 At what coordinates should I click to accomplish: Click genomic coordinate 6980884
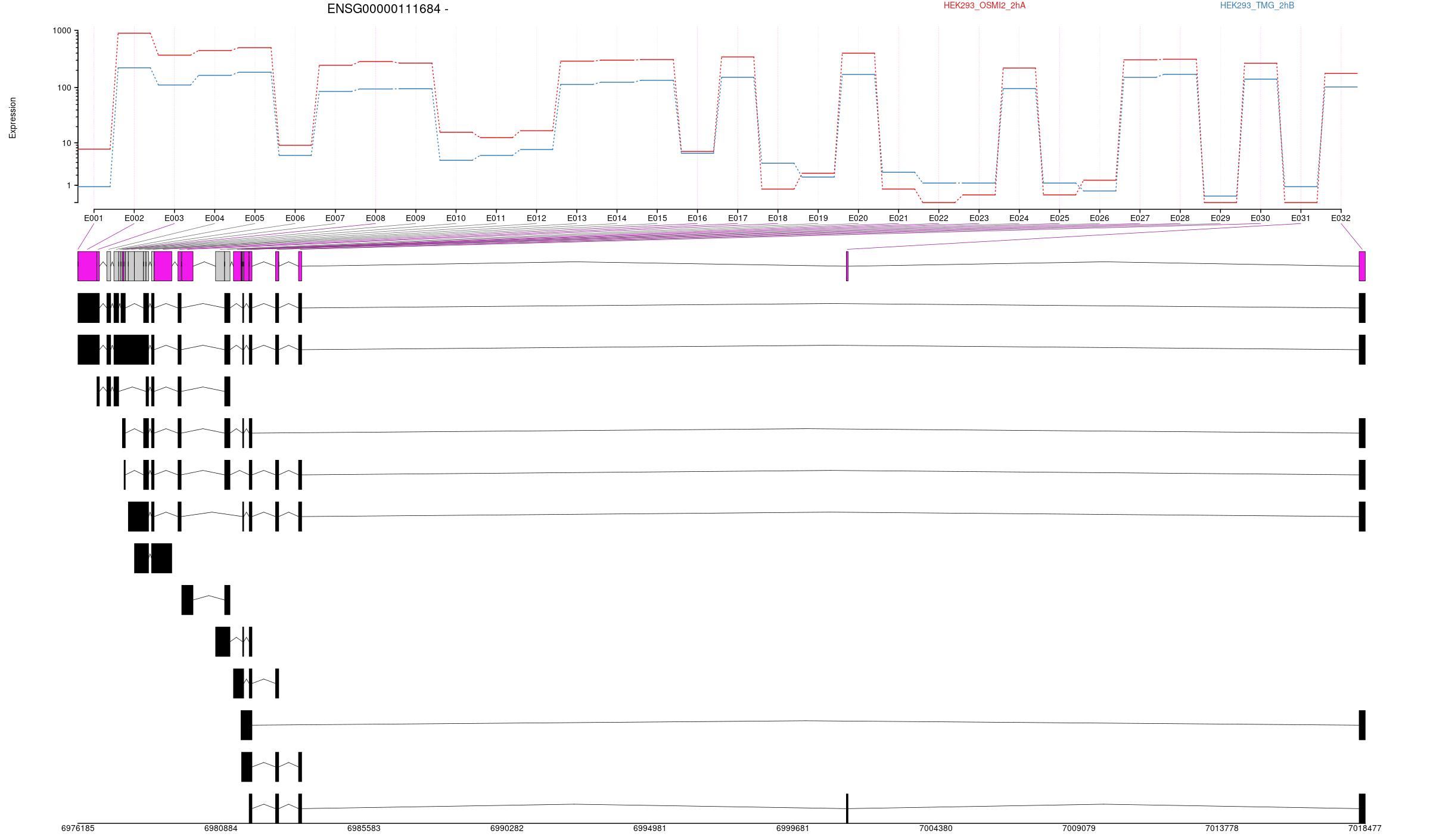coord(221,828)
